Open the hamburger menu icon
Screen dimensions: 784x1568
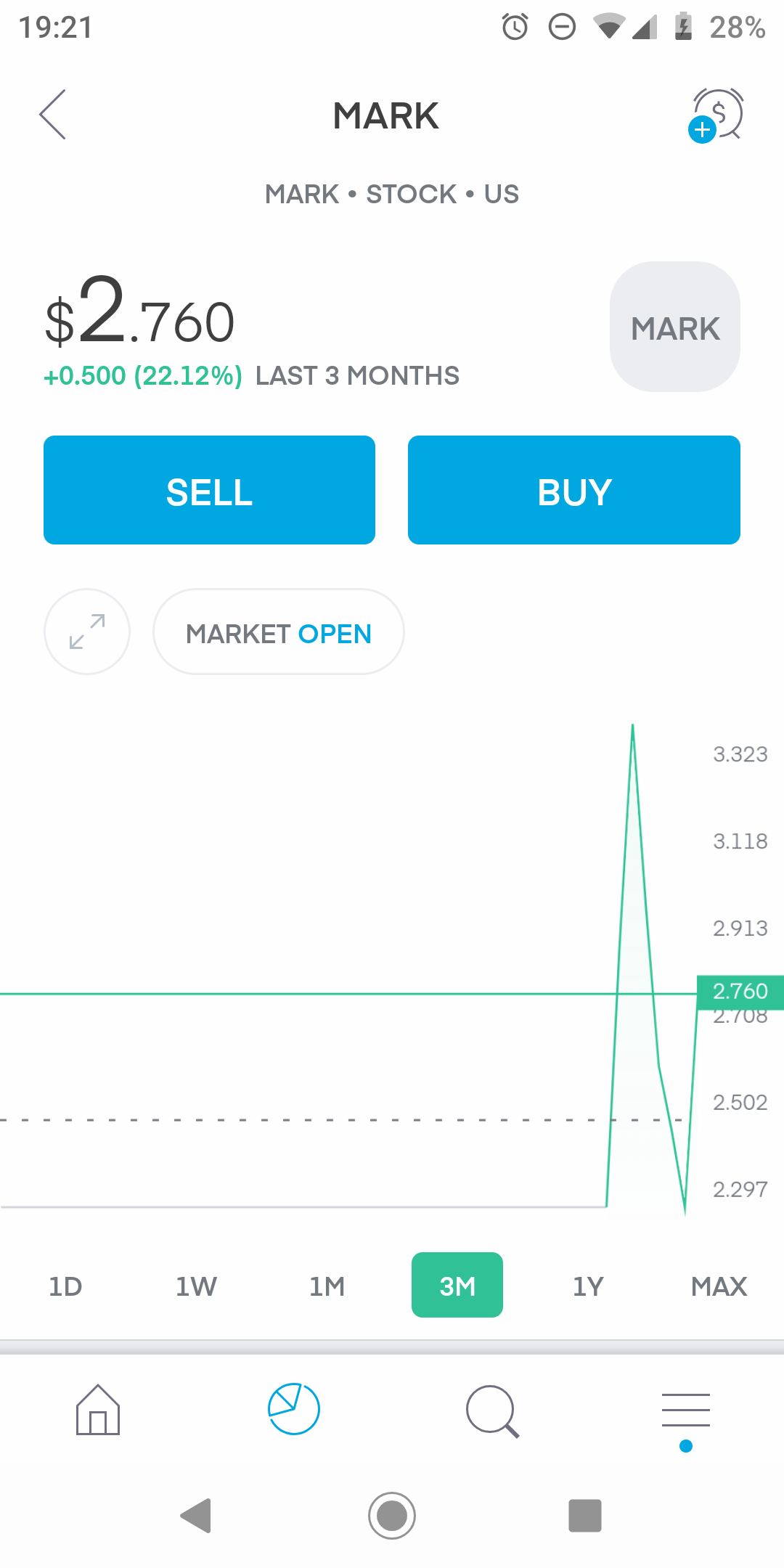tap(685, 1410)
